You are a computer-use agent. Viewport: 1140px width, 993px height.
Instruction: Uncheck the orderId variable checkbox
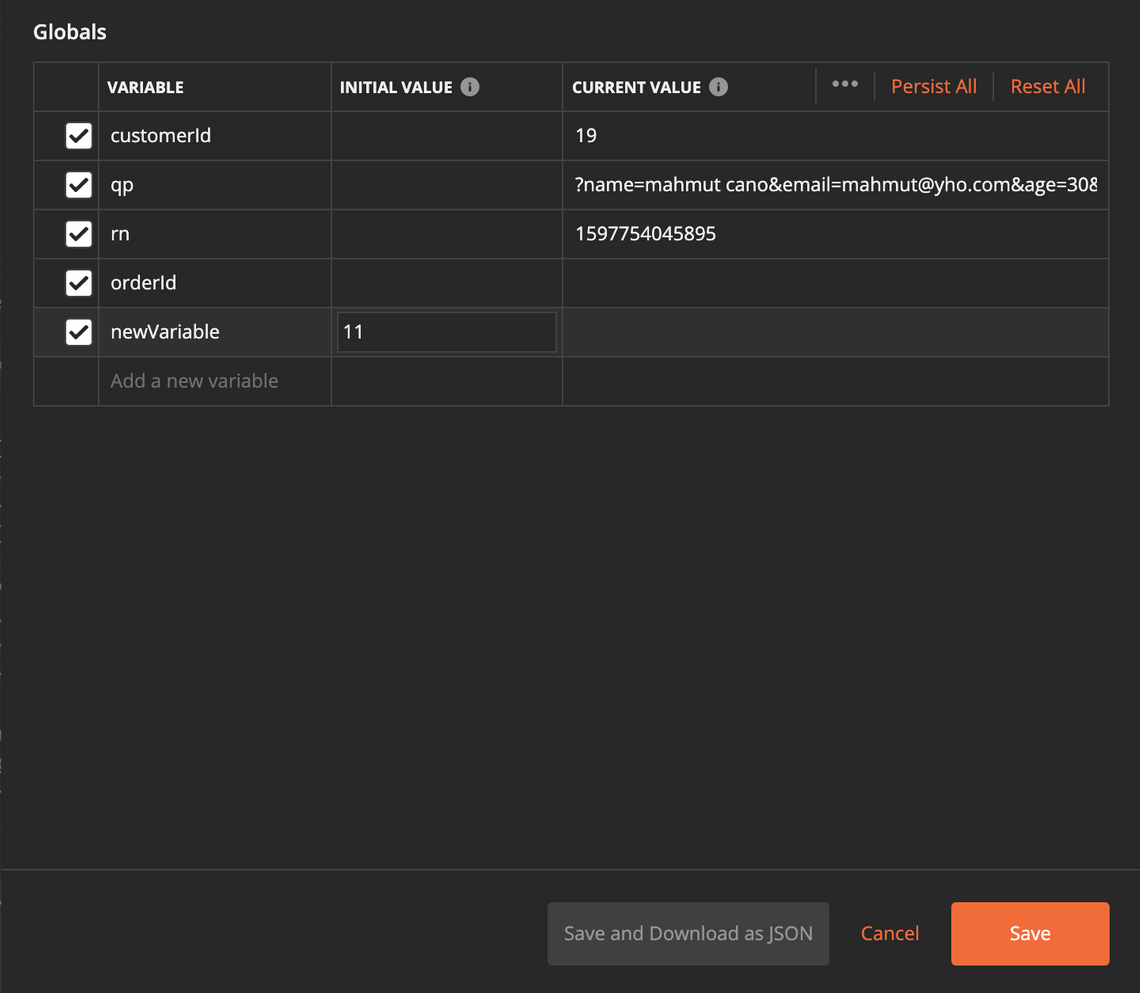[79, 283]
